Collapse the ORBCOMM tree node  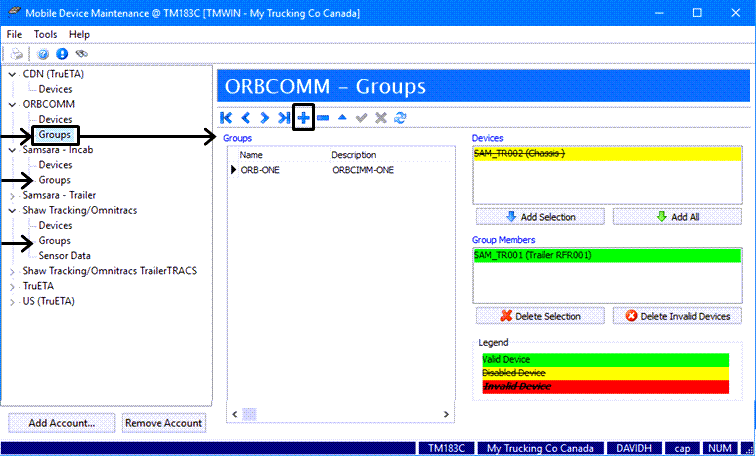pos(12,104)
